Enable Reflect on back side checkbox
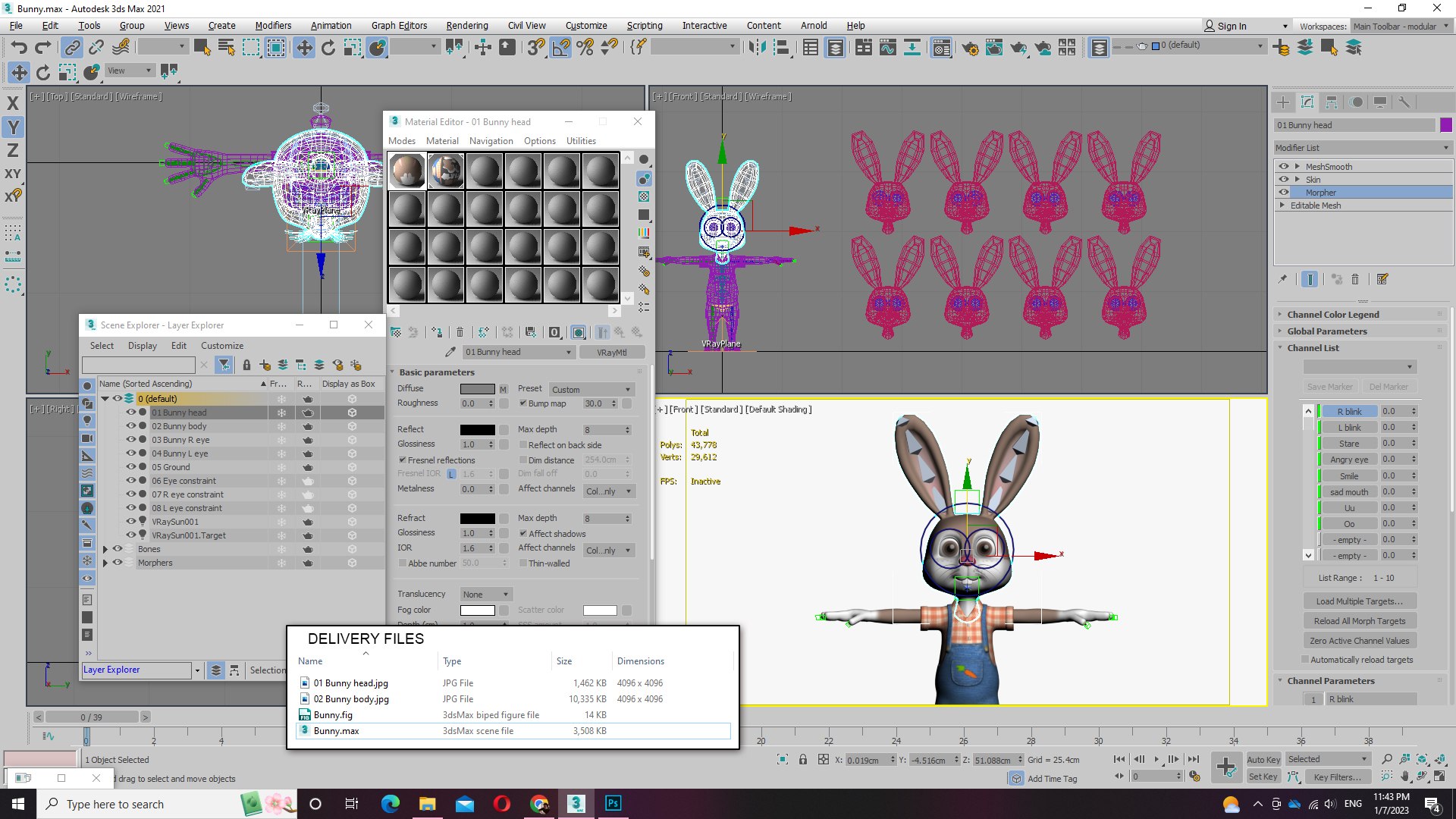Screen dimensions: 1456x819 [x=522, y=445]
